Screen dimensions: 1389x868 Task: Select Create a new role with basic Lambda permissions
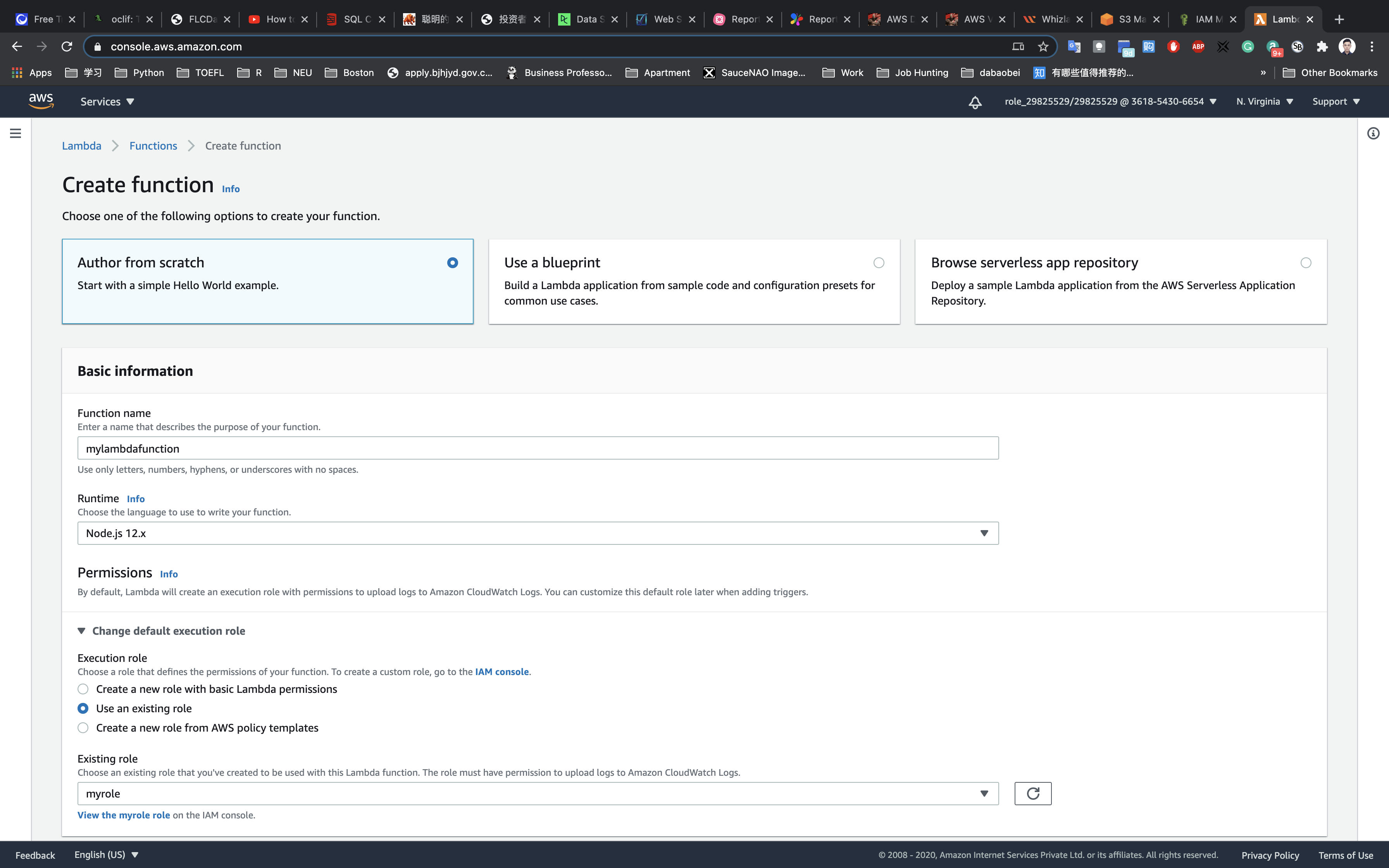(83, 689)
